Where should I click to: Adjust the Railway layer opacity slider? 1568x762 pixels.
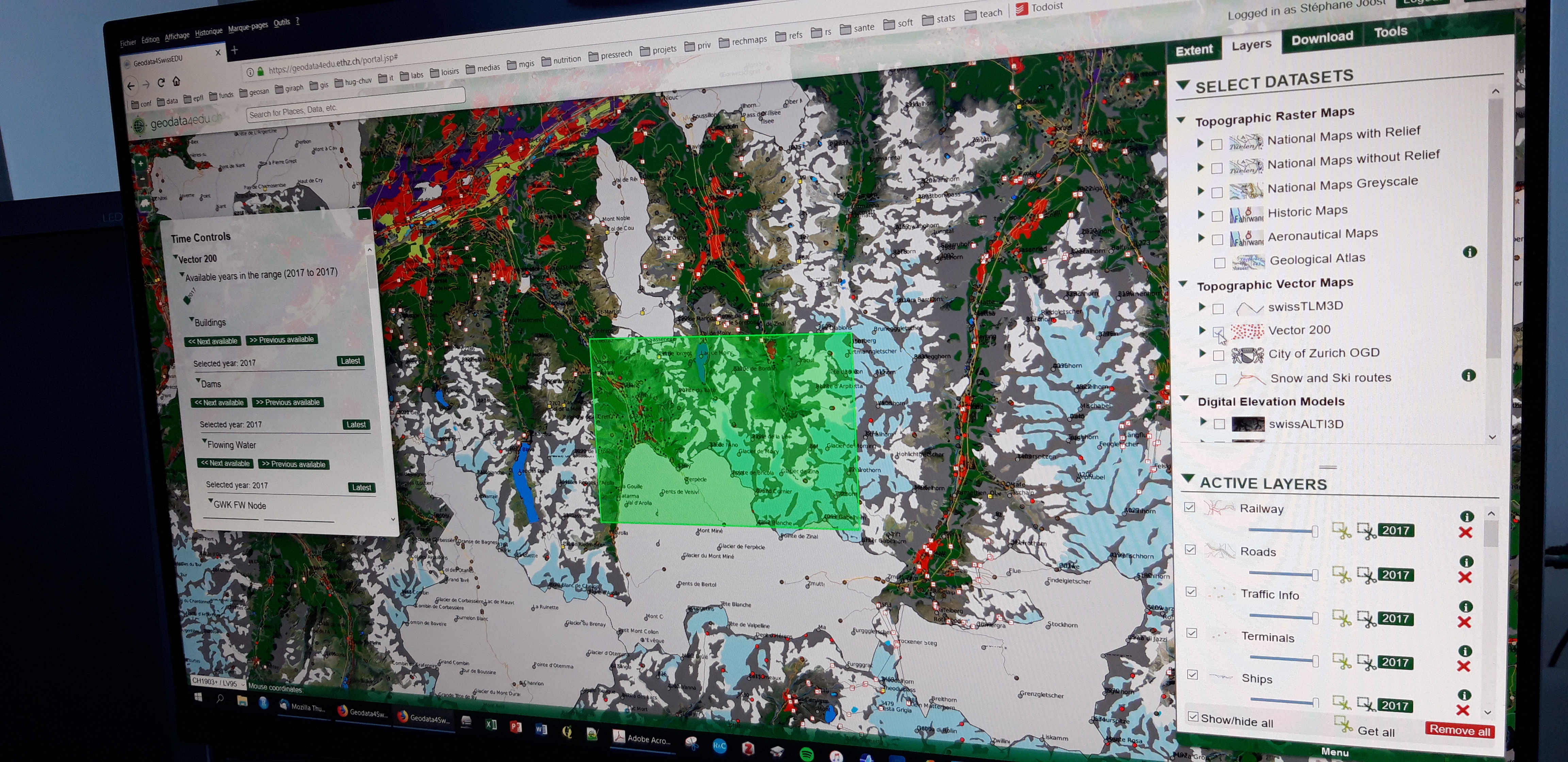[1315, 532]
